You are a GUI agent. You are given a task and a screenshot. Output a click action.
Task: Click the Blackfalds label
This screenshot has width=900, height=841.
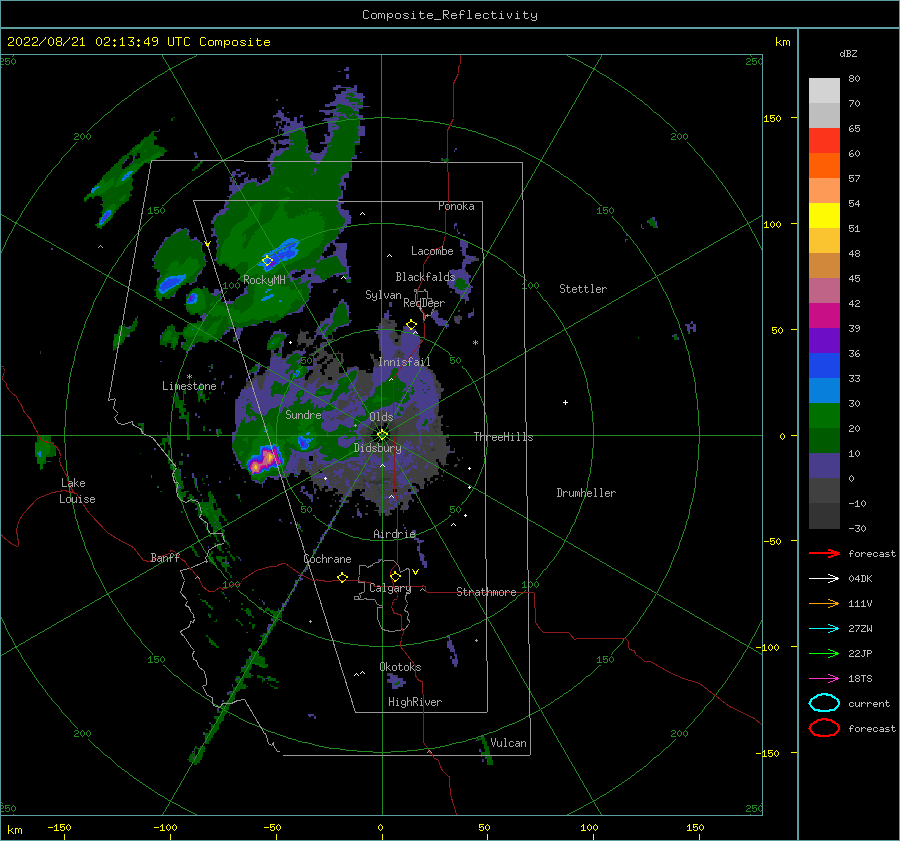tap(425, 277)
